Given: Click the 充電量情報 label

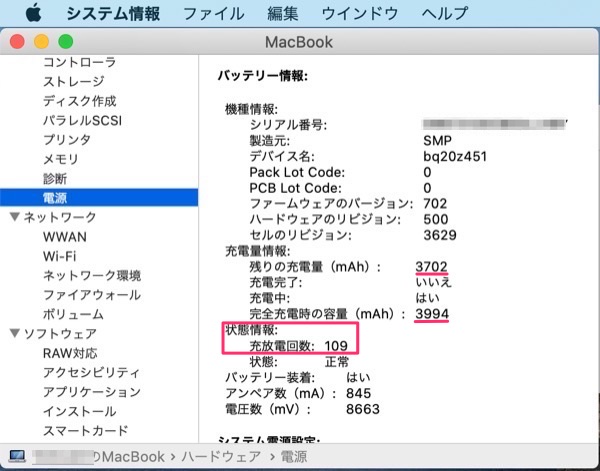Looking at the screenshot, I should pyautogui.click(x=258, y=251).
